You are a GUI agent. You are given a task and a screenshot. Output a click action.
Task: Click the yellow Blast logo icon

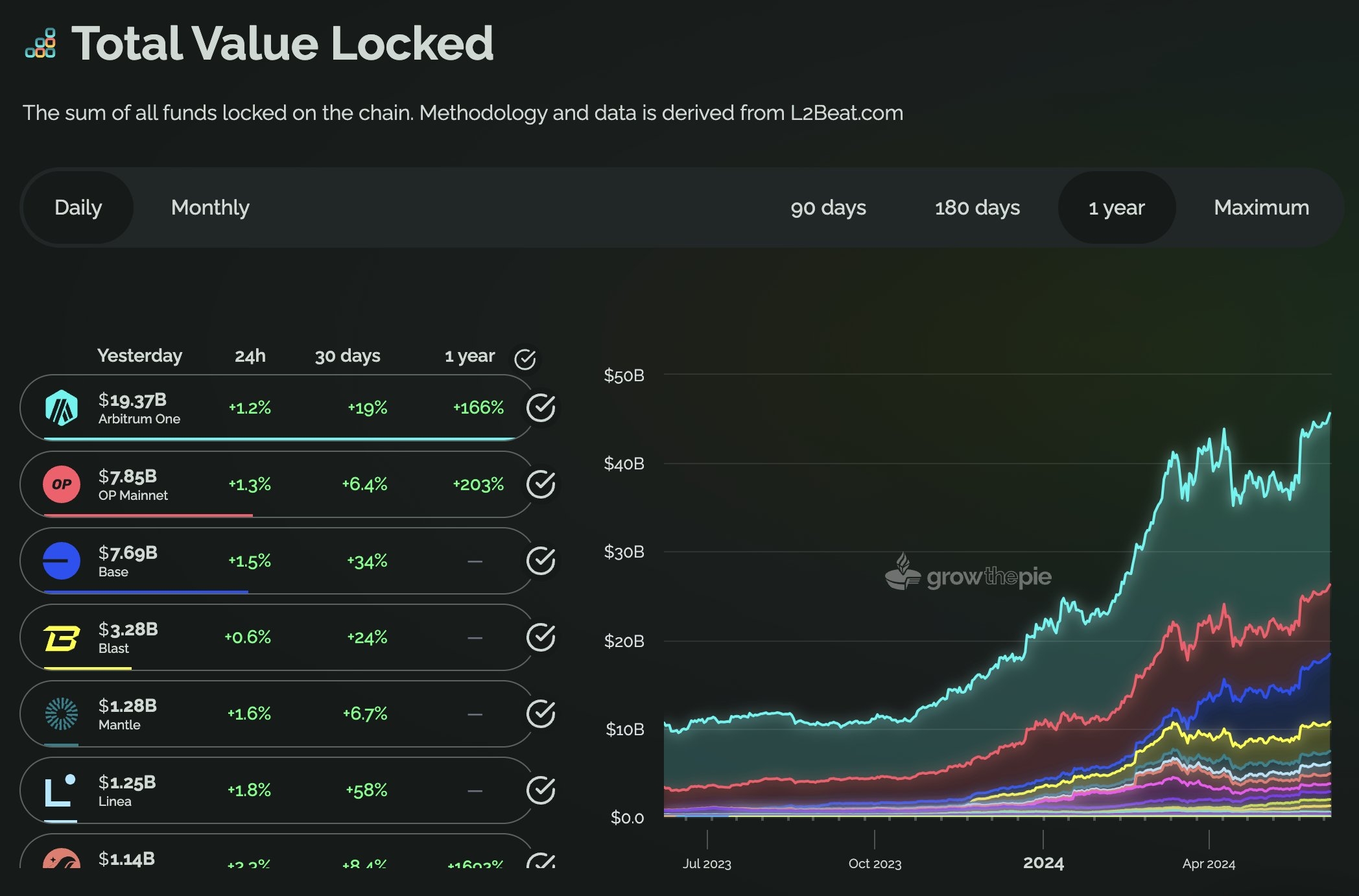62,638
